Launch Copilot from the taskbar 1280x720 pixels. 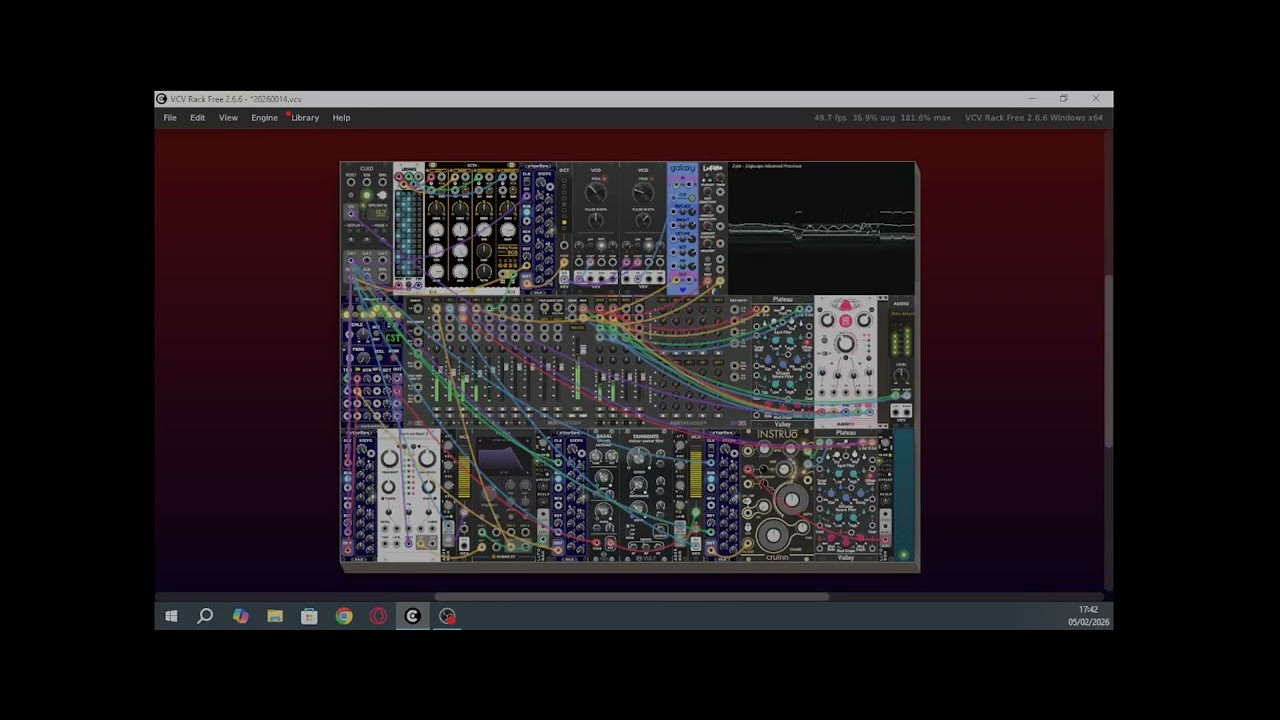pos(240,616)
